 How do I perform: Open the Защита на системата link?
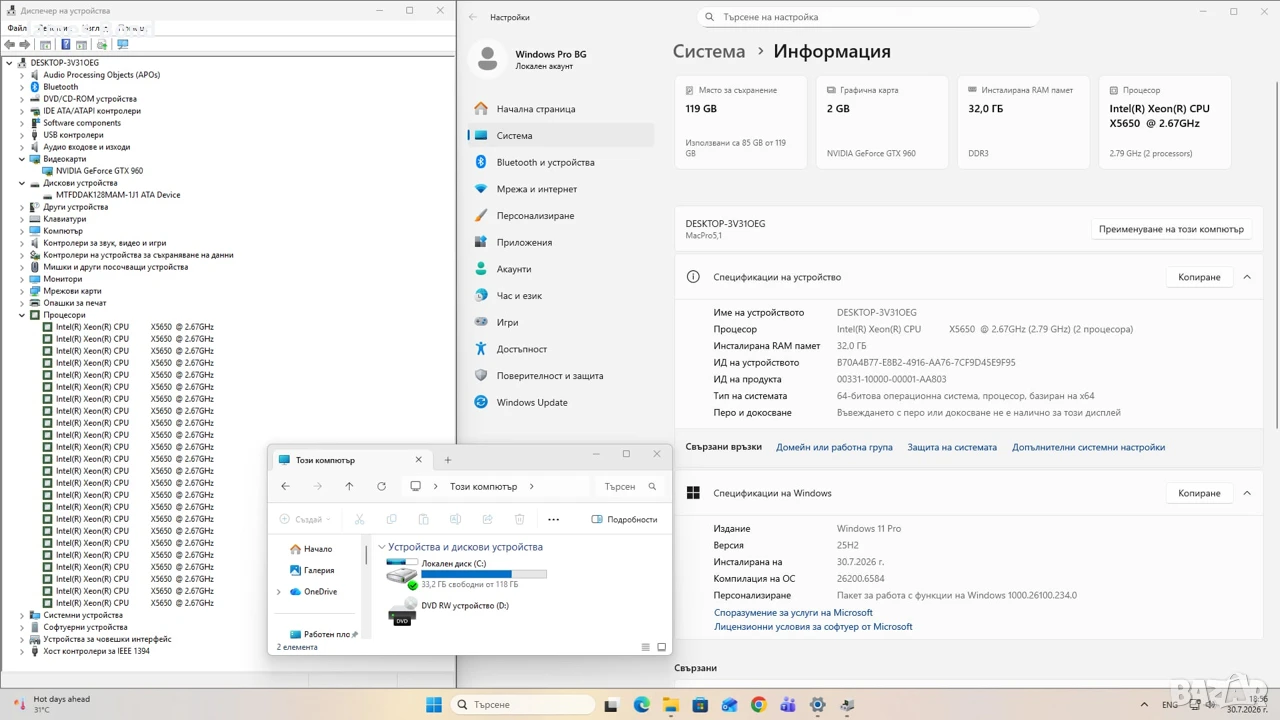(952, 447)
